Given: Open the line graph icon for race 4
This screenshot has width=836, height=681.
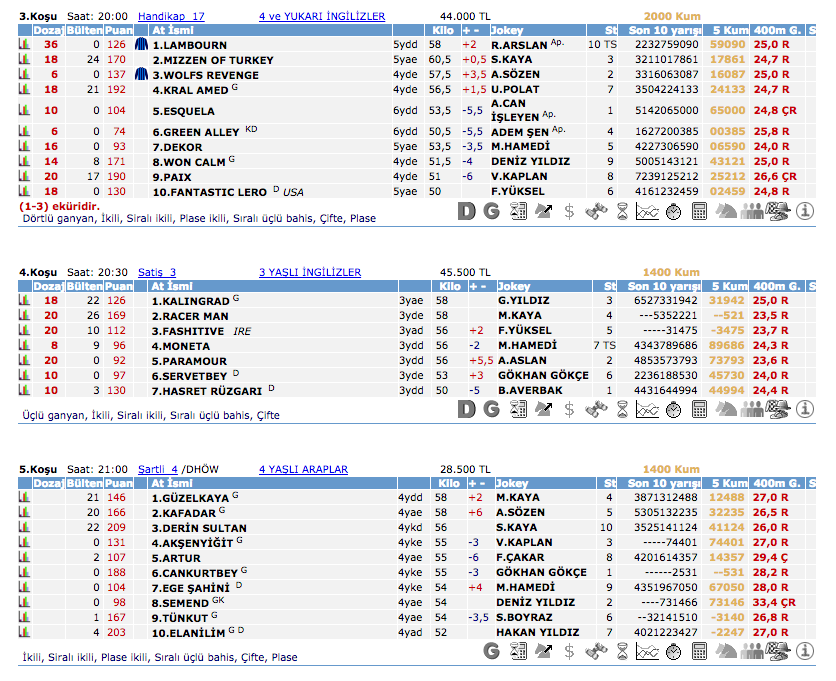Looking at the screenshot, I should click(647, 408).
